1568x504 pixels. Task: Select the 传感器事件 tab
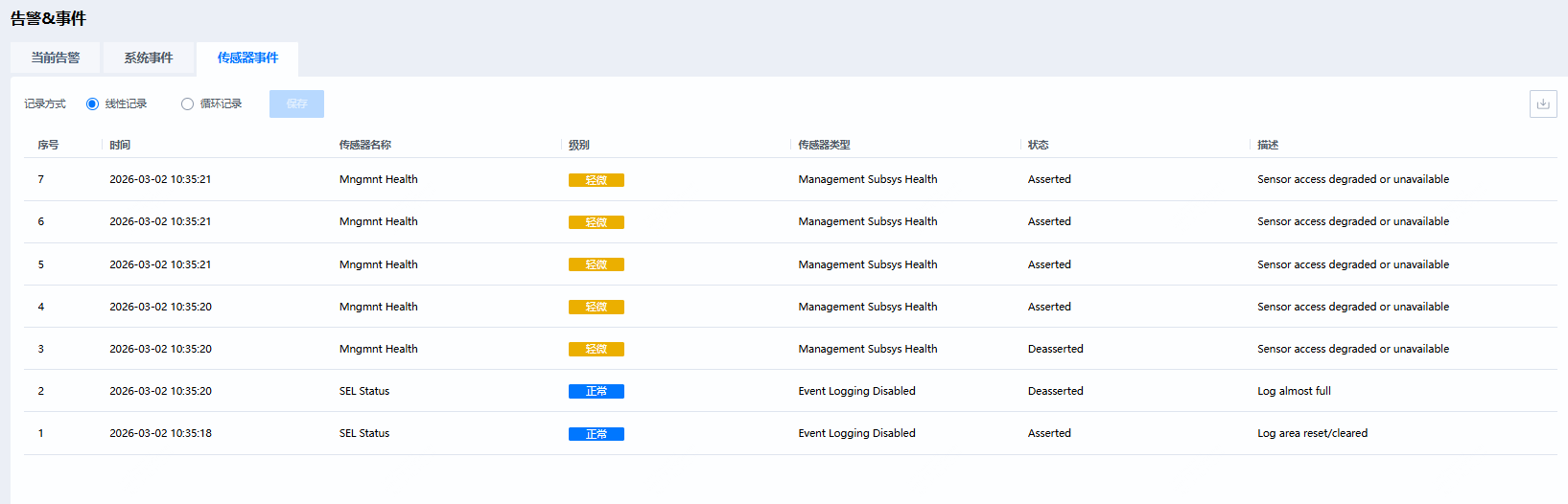point(247,57)
